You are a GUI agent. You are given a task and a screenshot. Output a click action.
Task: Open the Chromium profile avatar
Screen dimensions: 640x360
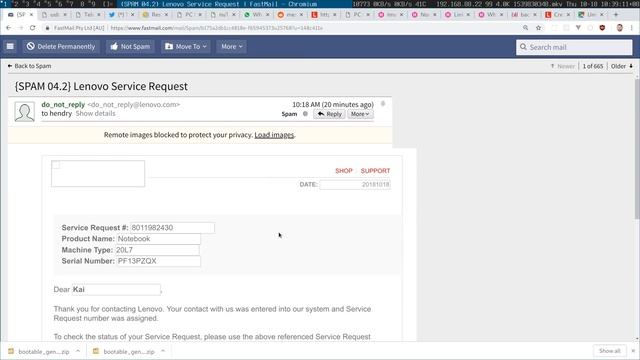click(620, 28)
